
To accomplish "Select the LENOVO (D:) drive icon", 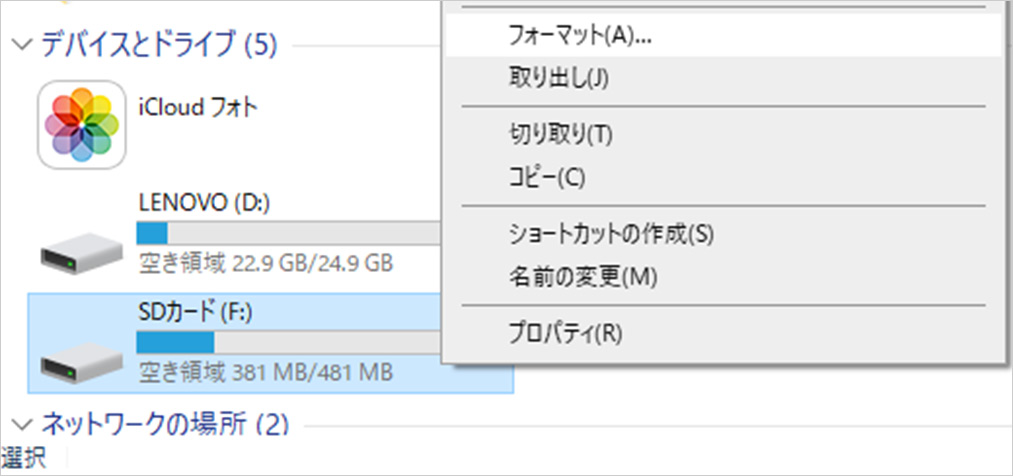I will coord(81,251).
